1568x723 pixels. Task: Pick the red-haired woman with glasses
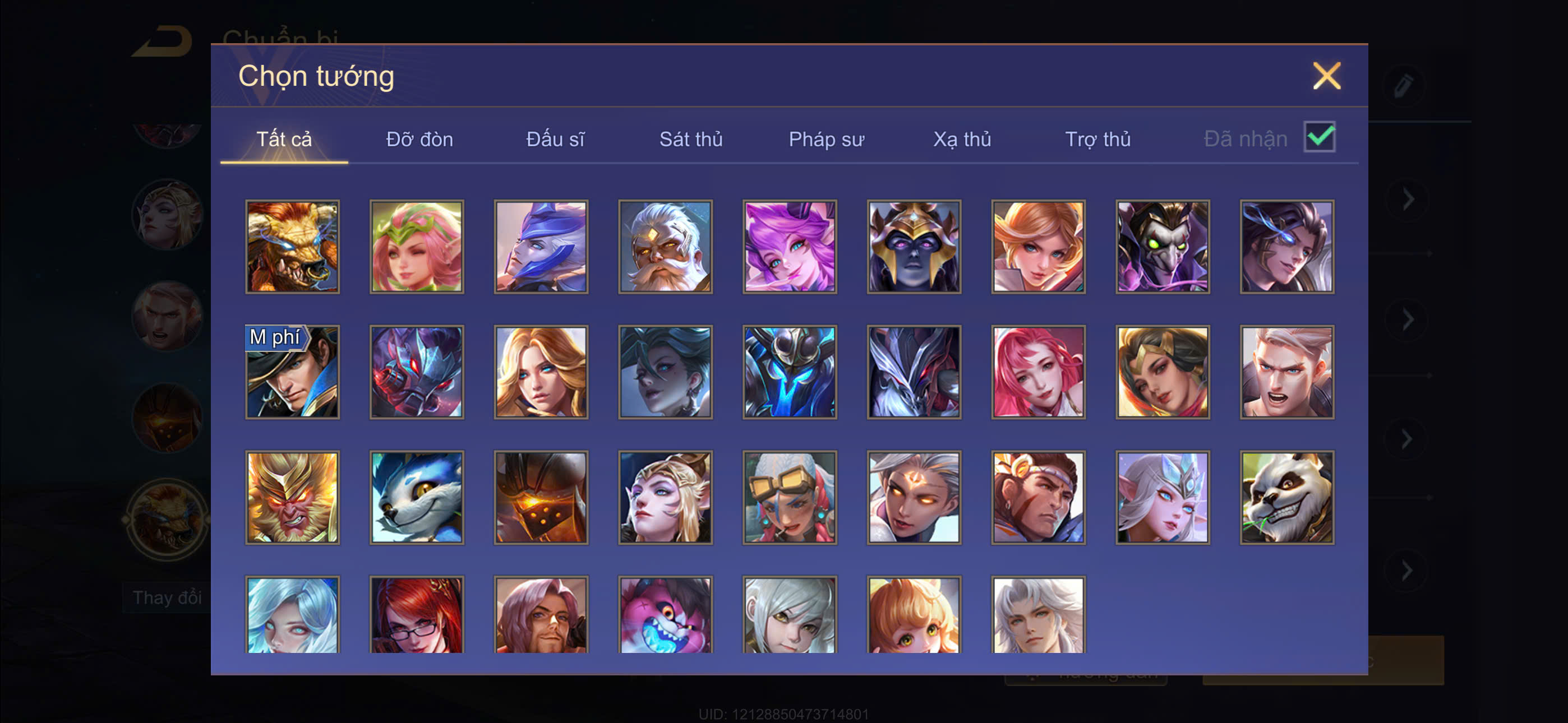416,615
